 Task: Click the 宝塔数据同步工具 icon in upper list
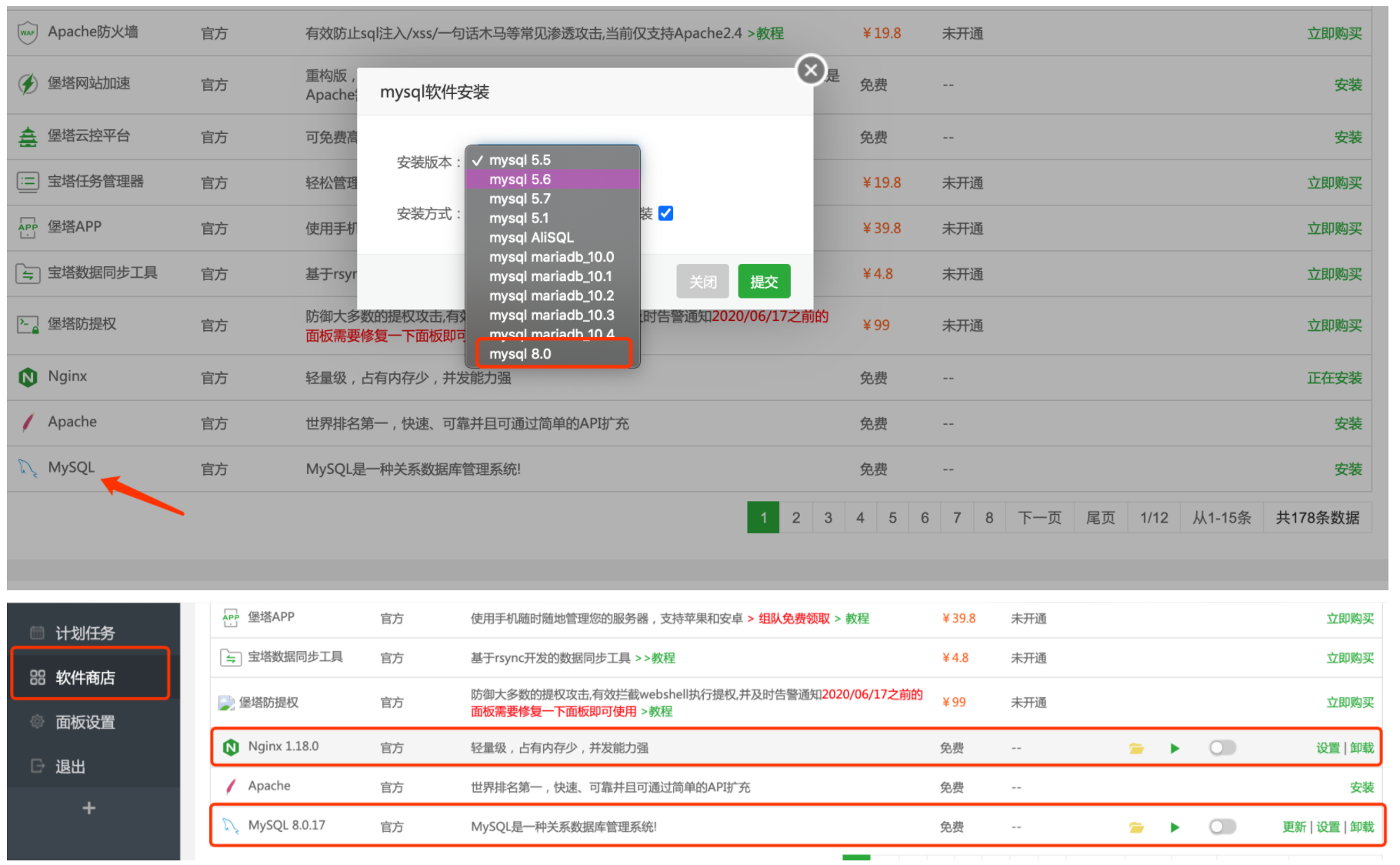coord(28,273)
